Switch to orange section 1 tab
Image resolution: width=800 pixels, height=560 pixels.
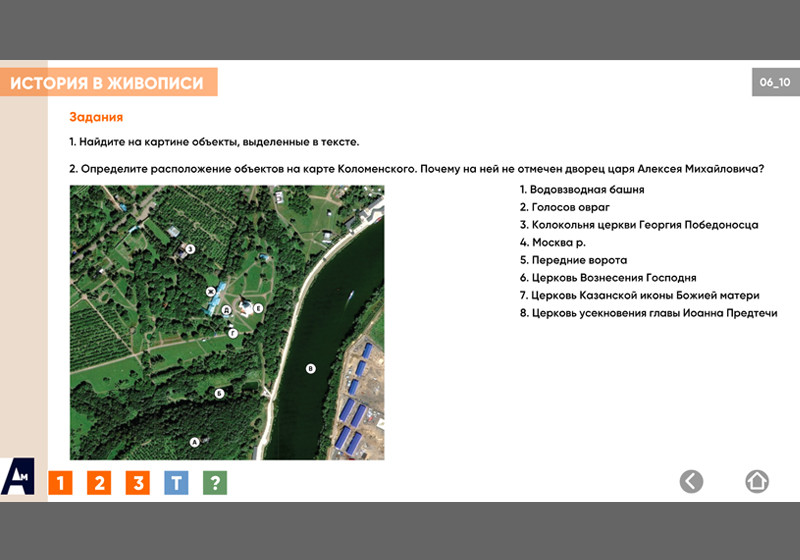tap(61, 483)
